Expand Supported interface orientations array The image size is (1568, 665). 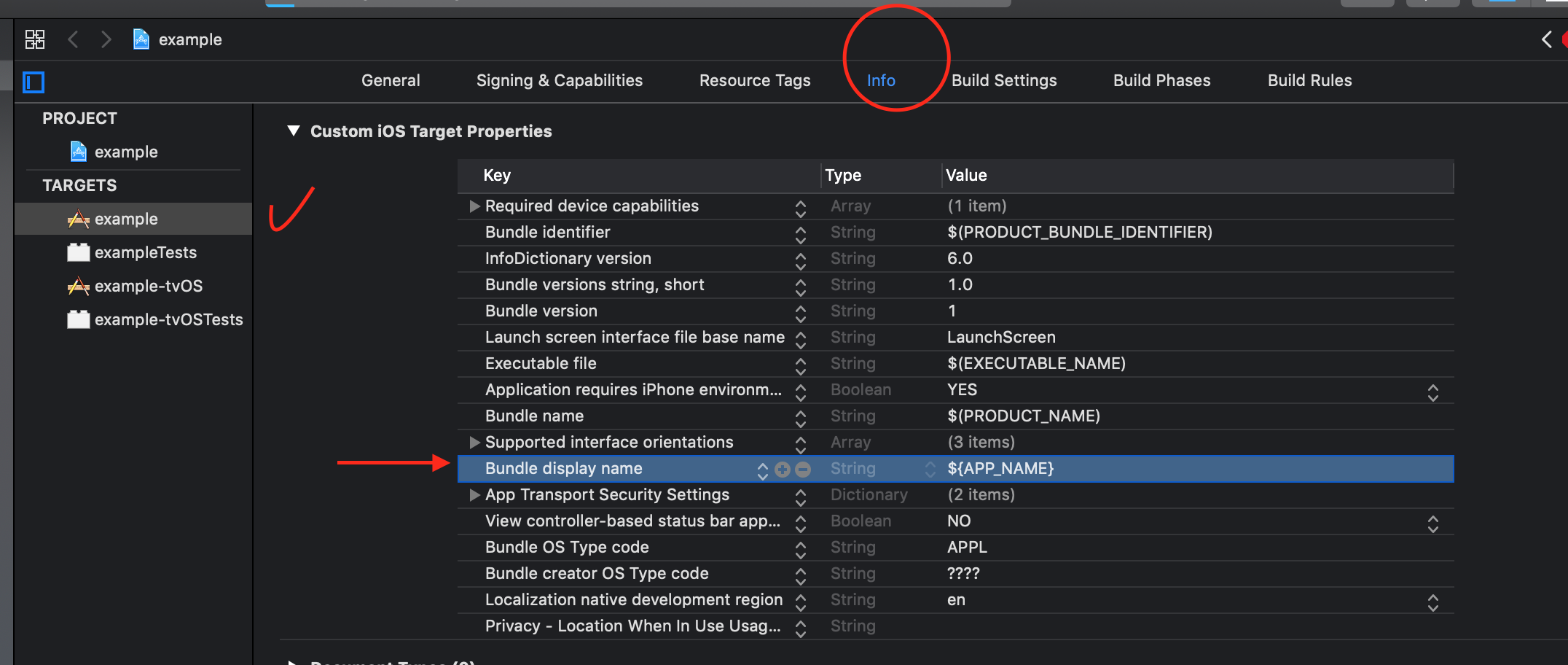coord(474,443)
